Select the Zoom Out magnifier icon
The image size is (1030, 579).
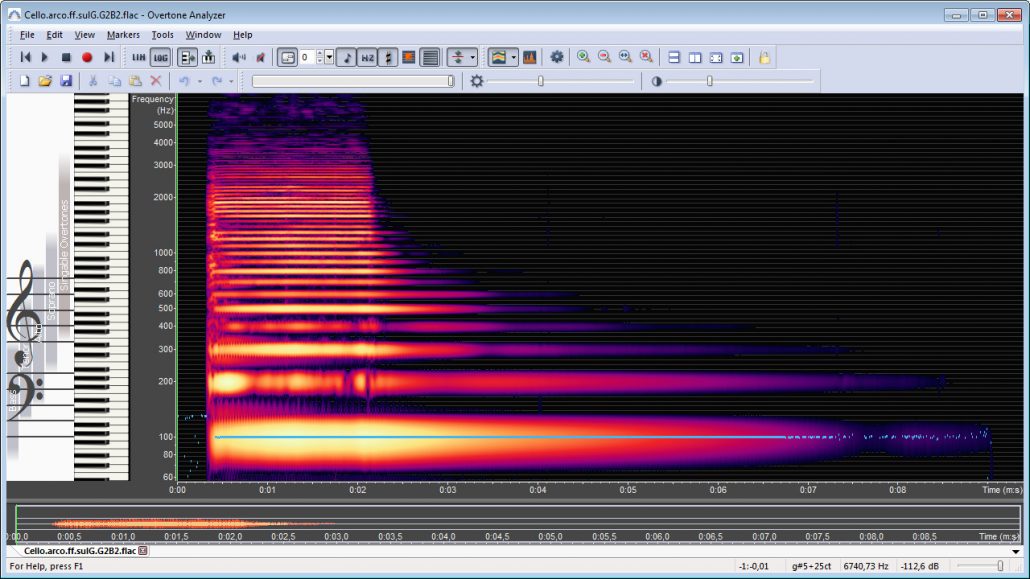coord(603,57)
